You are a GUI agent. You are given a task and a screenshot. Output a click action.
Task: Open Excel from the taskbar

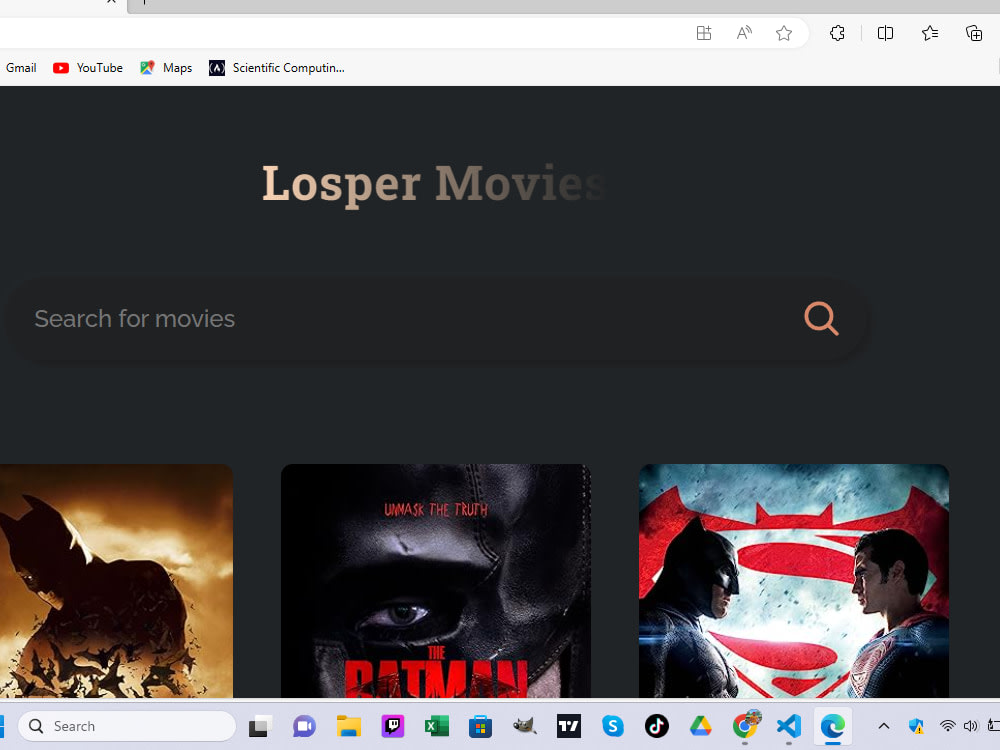point(437,726)
